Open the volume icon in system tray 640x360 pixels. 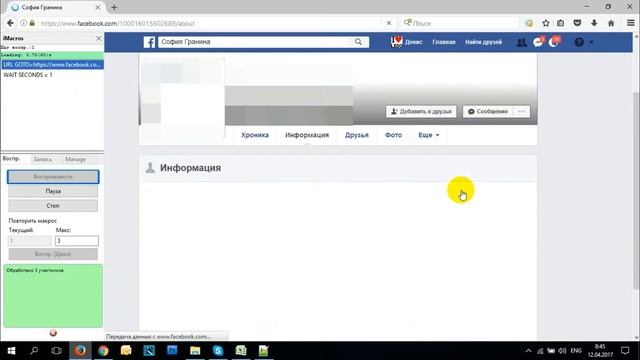(562, 351)
